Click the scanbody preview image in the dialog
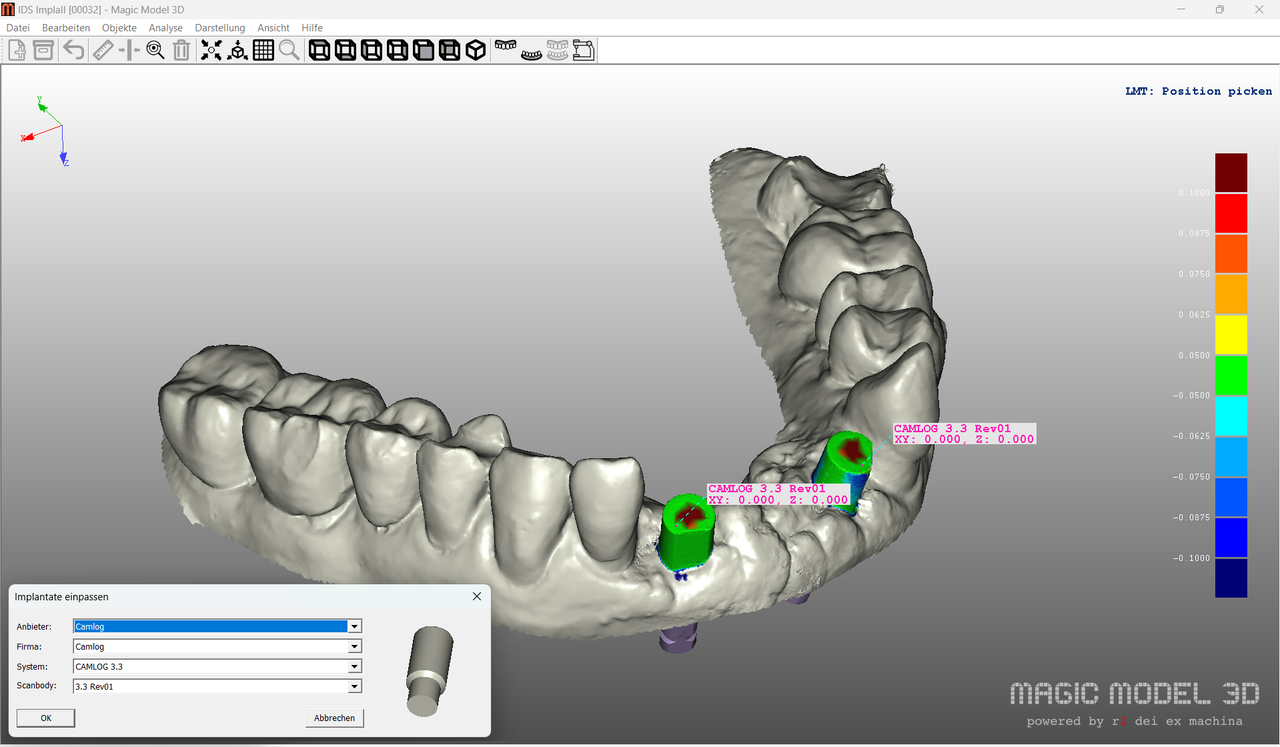The height and width of the screenshot is (747, 1280). (x=430, y=670)
